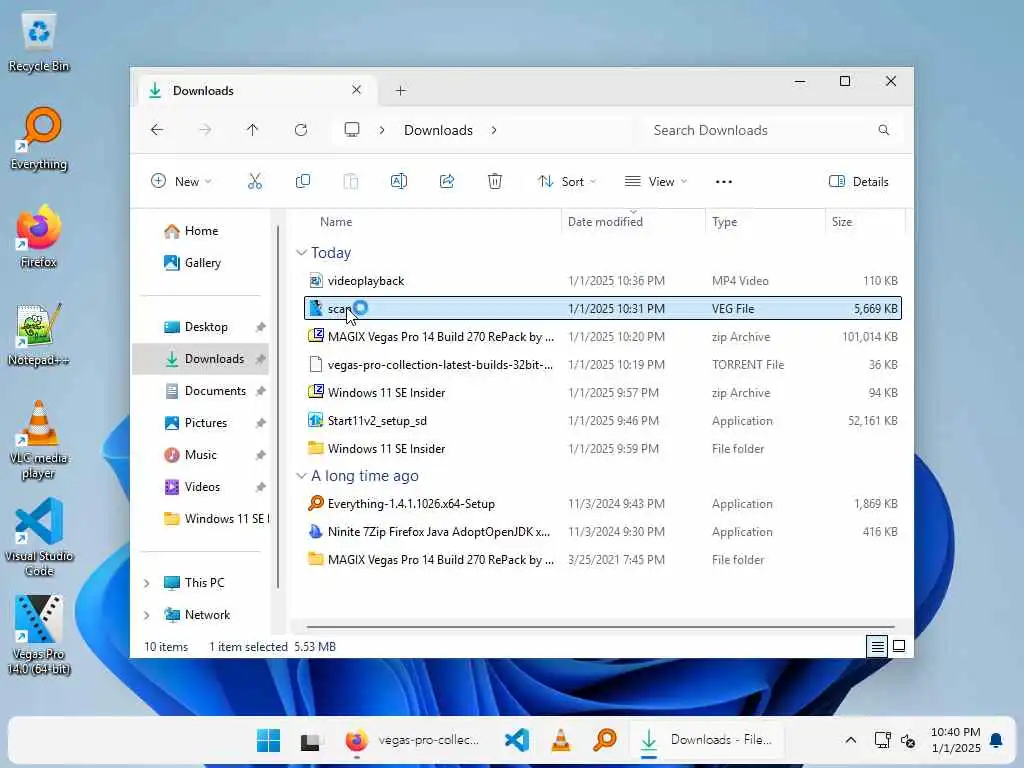Image resolution: width=1024 pixels, height=768 pixels.
Task: Open the Windows Start button
Action: [x=268, y=741]
